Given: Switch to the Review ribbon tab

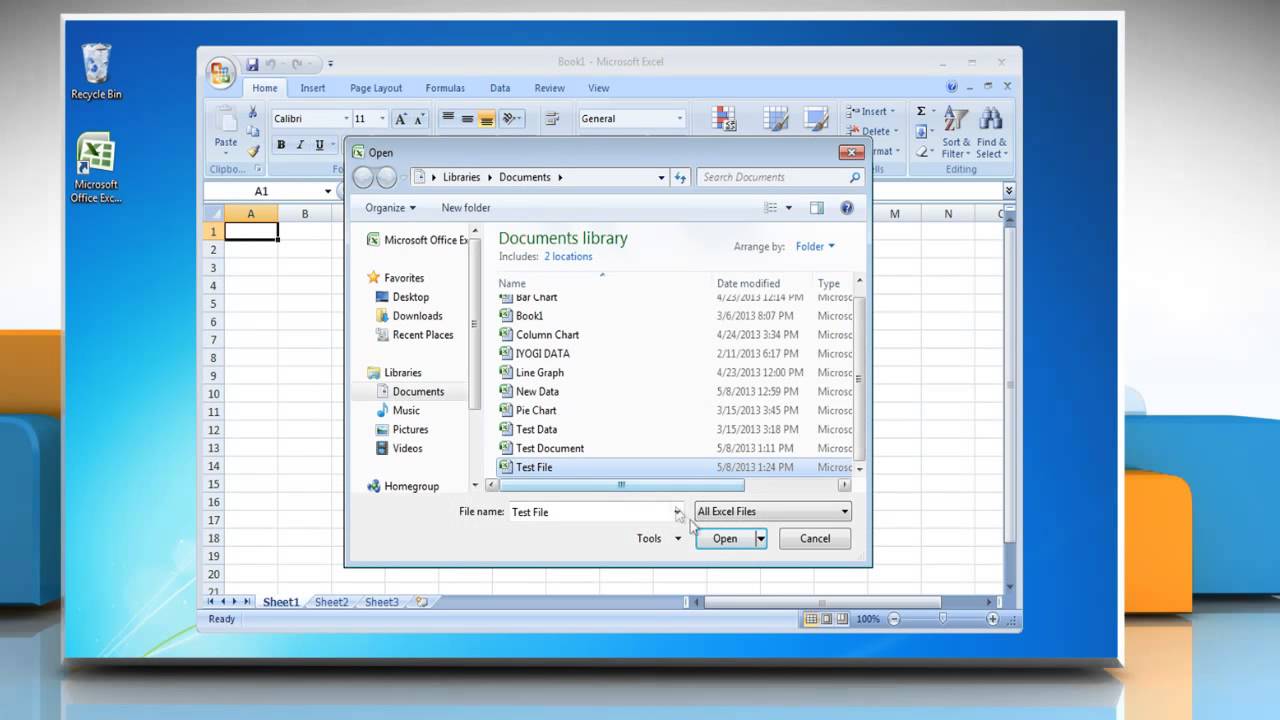Looking at the screenshot, I should pos(549,88).
